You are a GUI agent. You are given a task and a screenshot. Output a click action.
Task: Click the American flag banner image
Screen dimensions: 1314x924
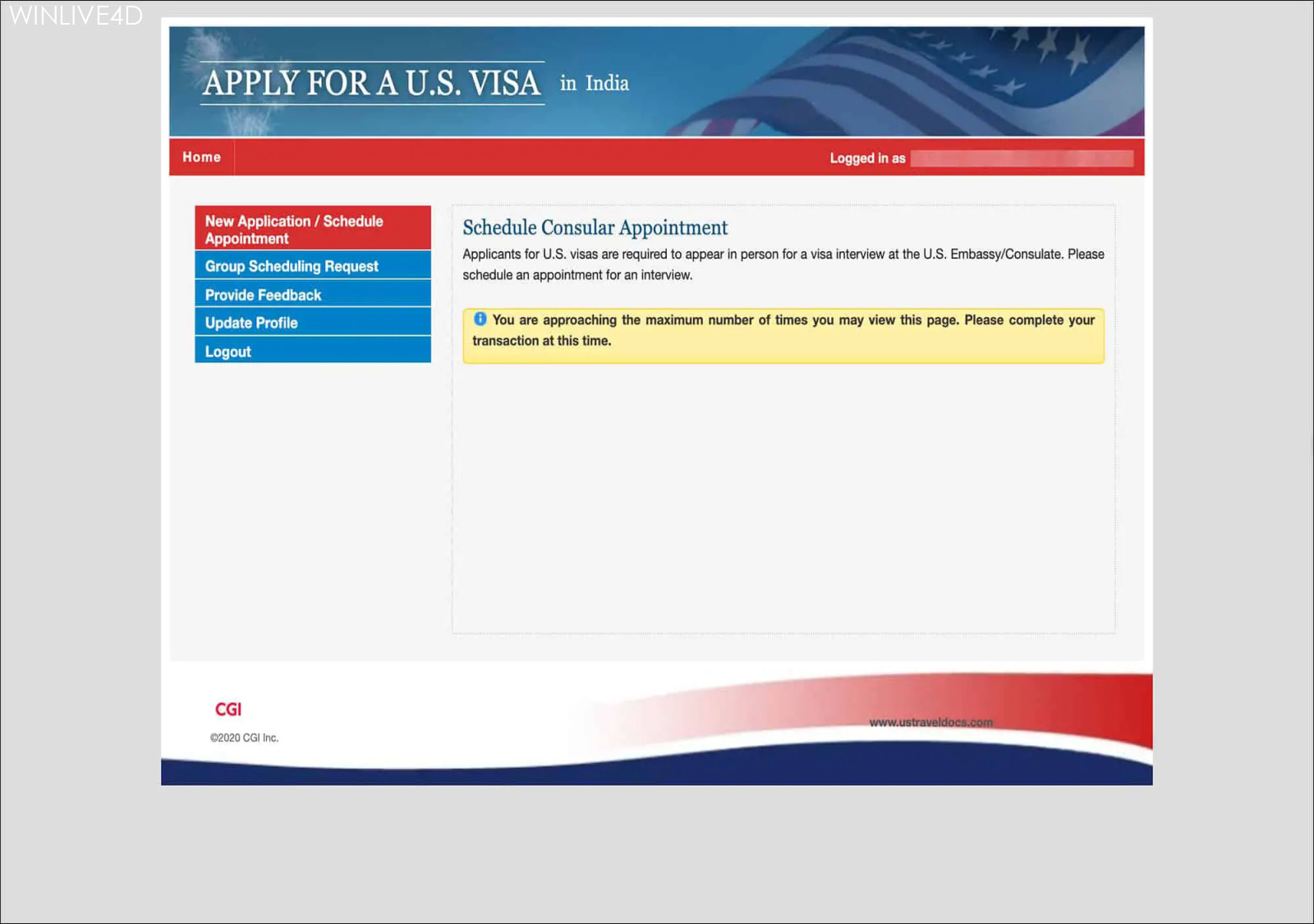tap(944, 82)
